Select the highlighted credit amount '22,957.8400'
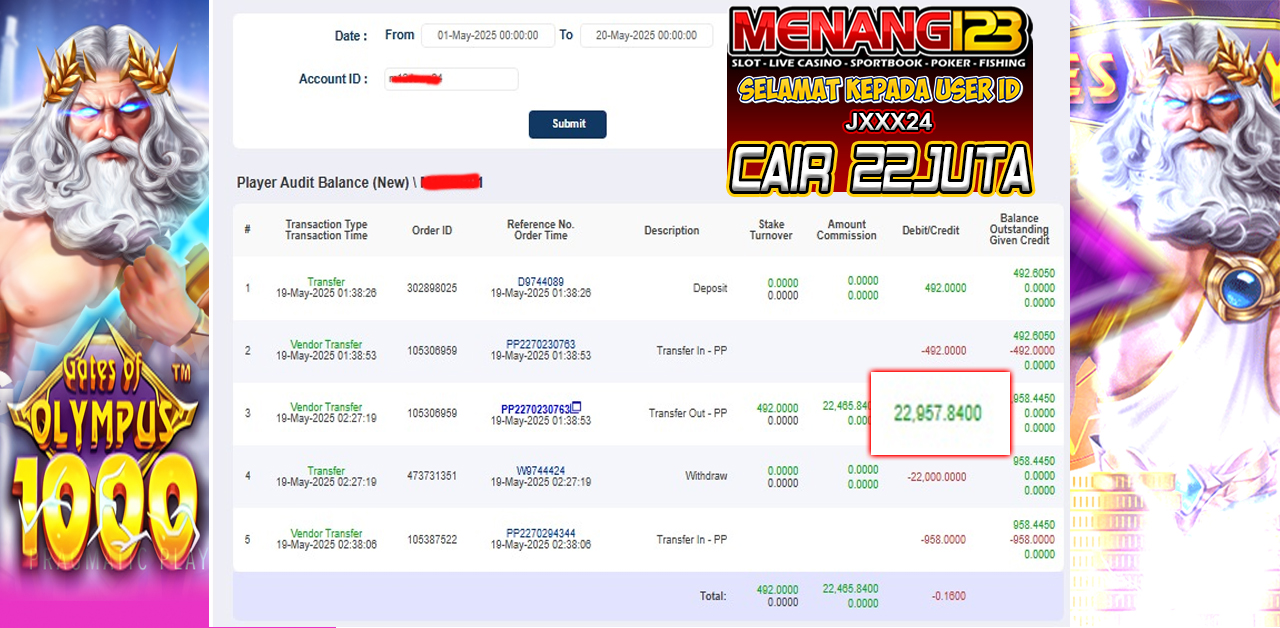Viewport: 1280px width, 628px height. tap(938, 412)
